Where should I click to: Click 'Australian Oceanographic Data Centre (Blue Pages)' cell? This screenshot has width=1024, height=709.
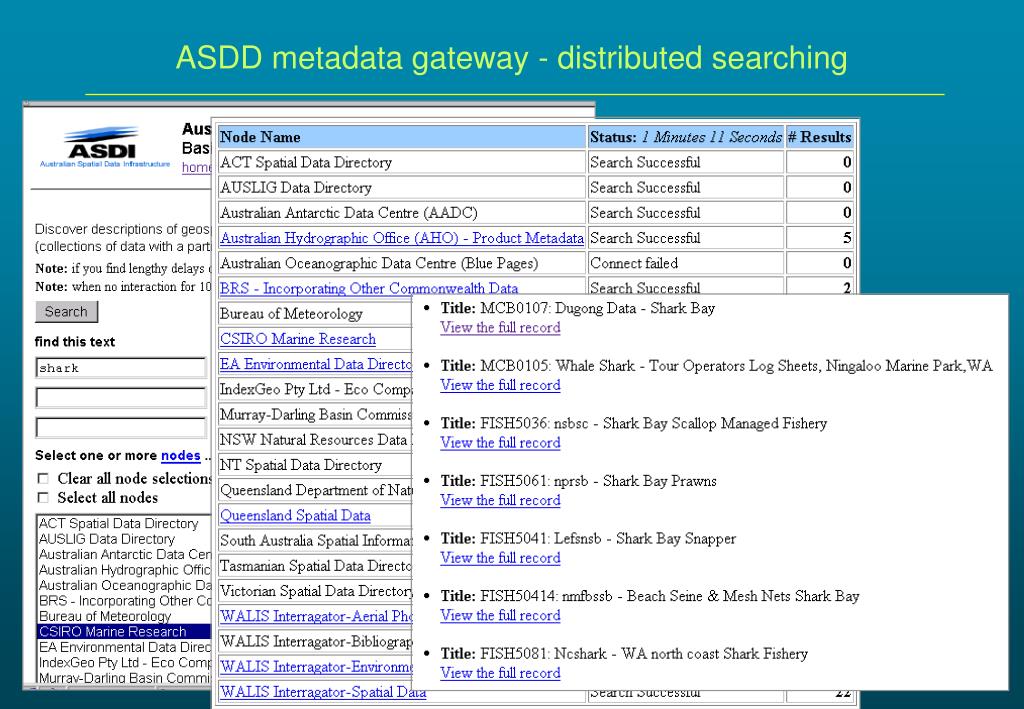coord(402,263)
